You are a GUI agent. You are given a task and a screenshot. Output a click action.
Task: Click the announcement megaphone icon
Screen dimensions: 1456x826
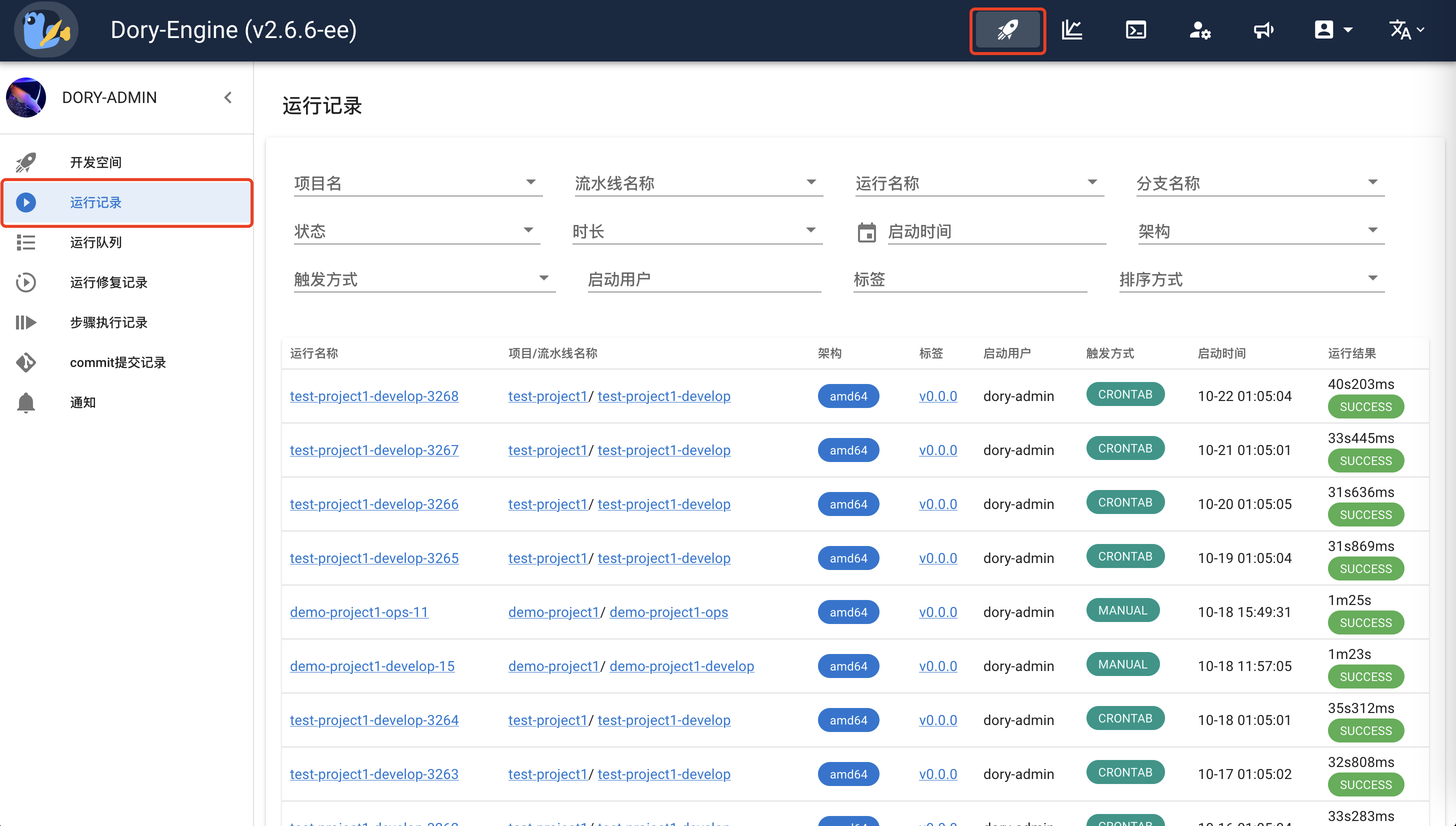pyautogui.click(x=1263, y=29)
